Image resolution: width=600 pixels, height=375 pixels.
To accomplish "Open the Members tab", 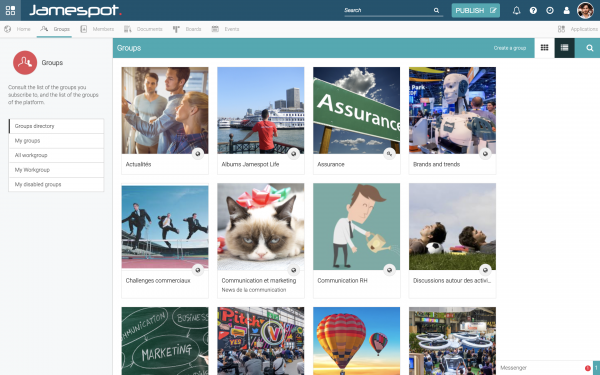I will pyautogui.click(x=97, y=29).
